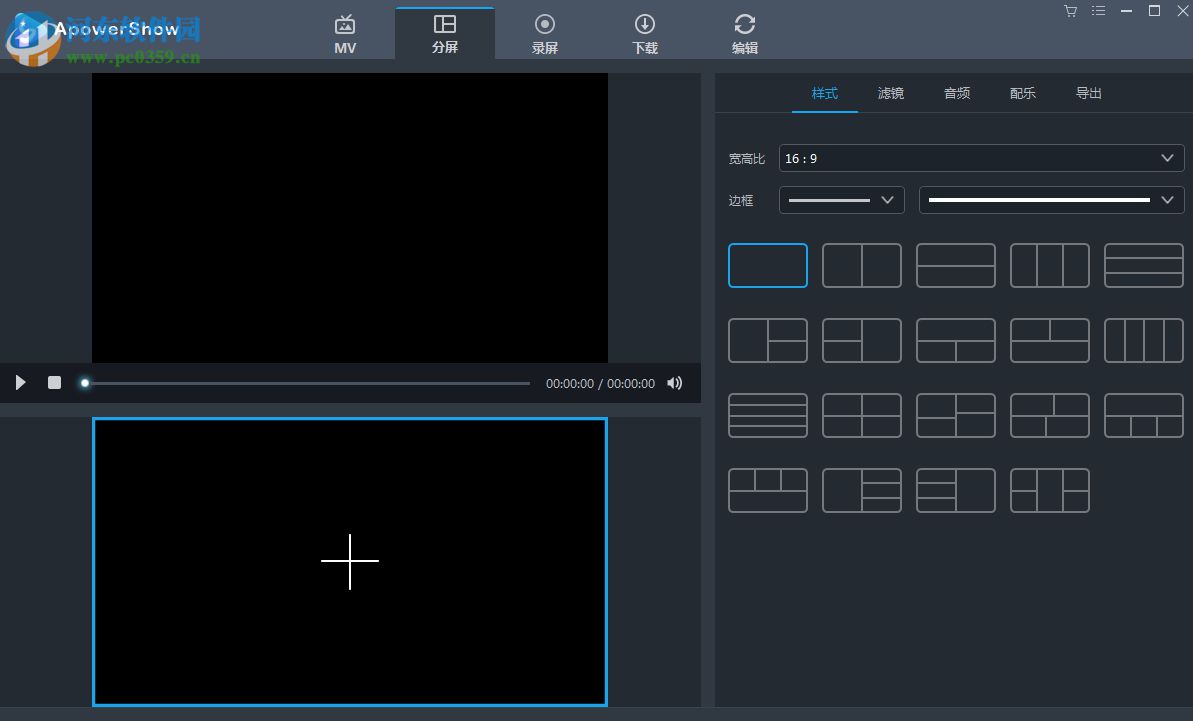Select the single-screen layout
The image size is (1193, 721).
[768, 266]
